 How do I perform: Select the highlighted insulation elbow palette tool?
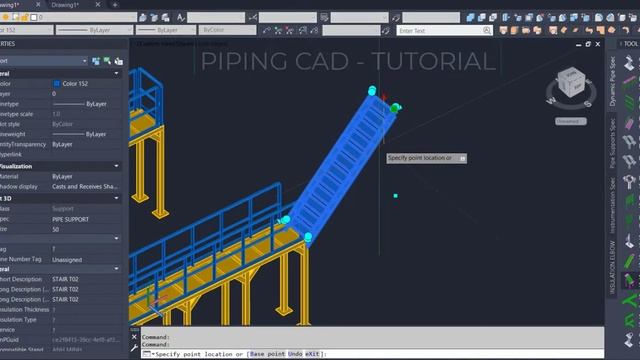[x=629, y=280]
